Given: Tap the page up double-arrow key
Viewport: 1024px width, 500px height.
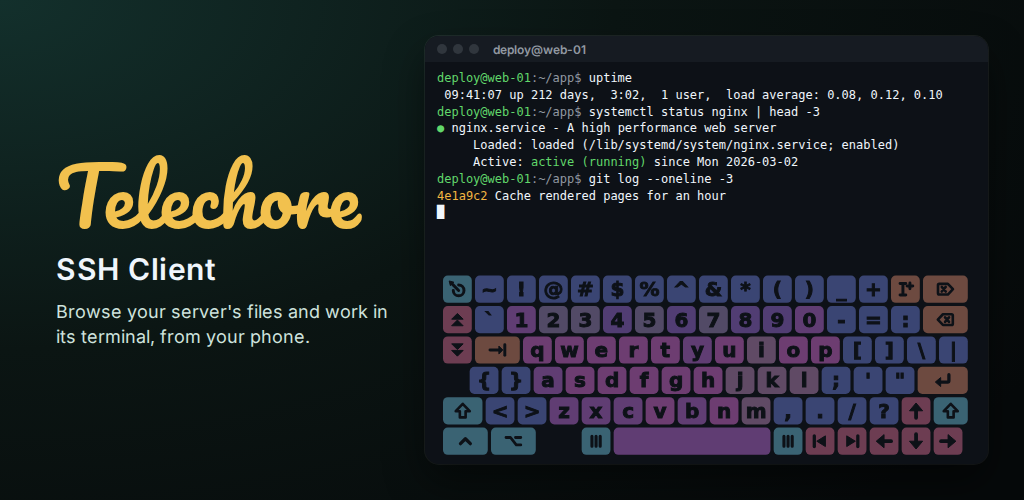Looking at the screenshot, I should tap(457, 320).
